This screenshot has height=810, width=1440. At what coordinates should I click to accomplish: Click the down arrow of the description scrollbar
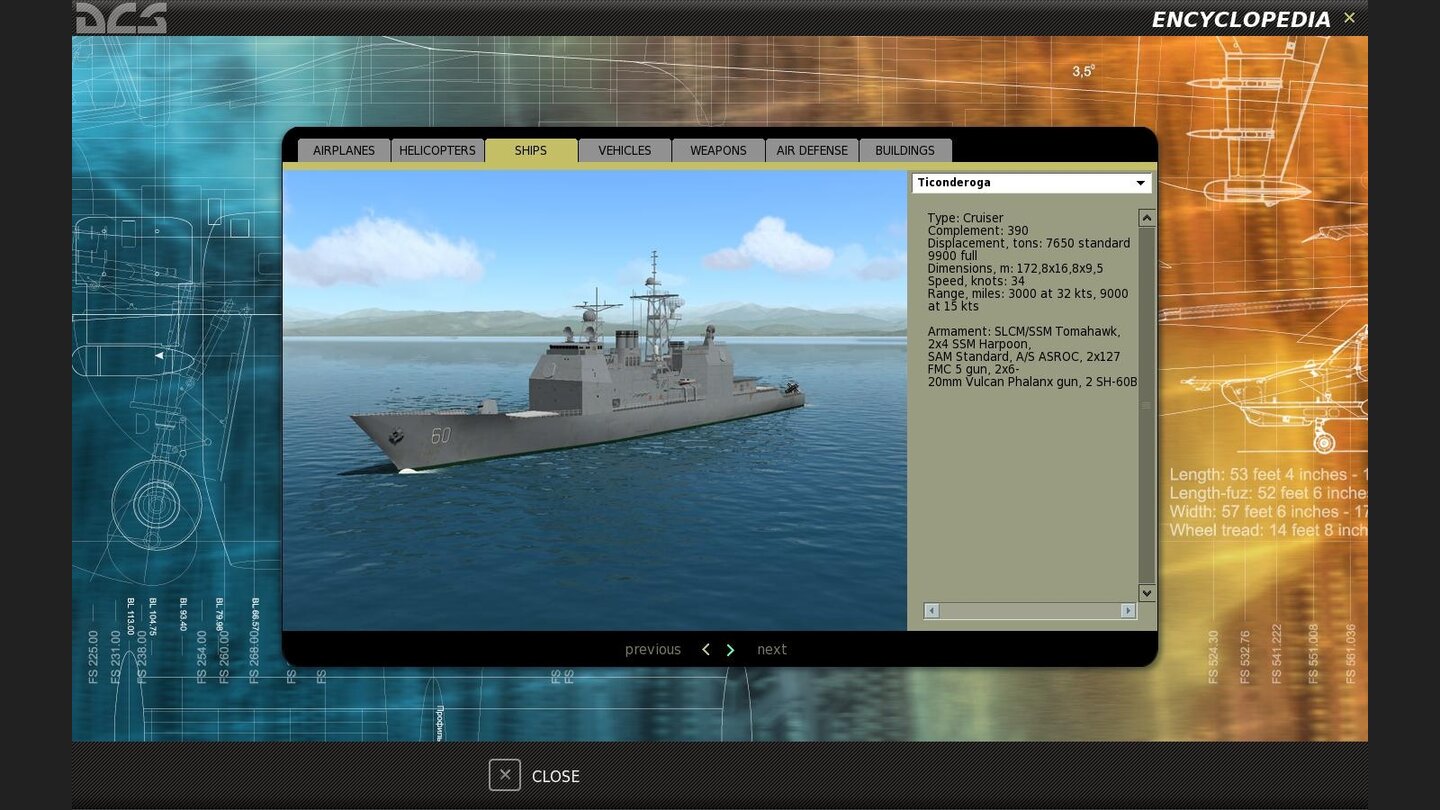tap(1147, 593)
